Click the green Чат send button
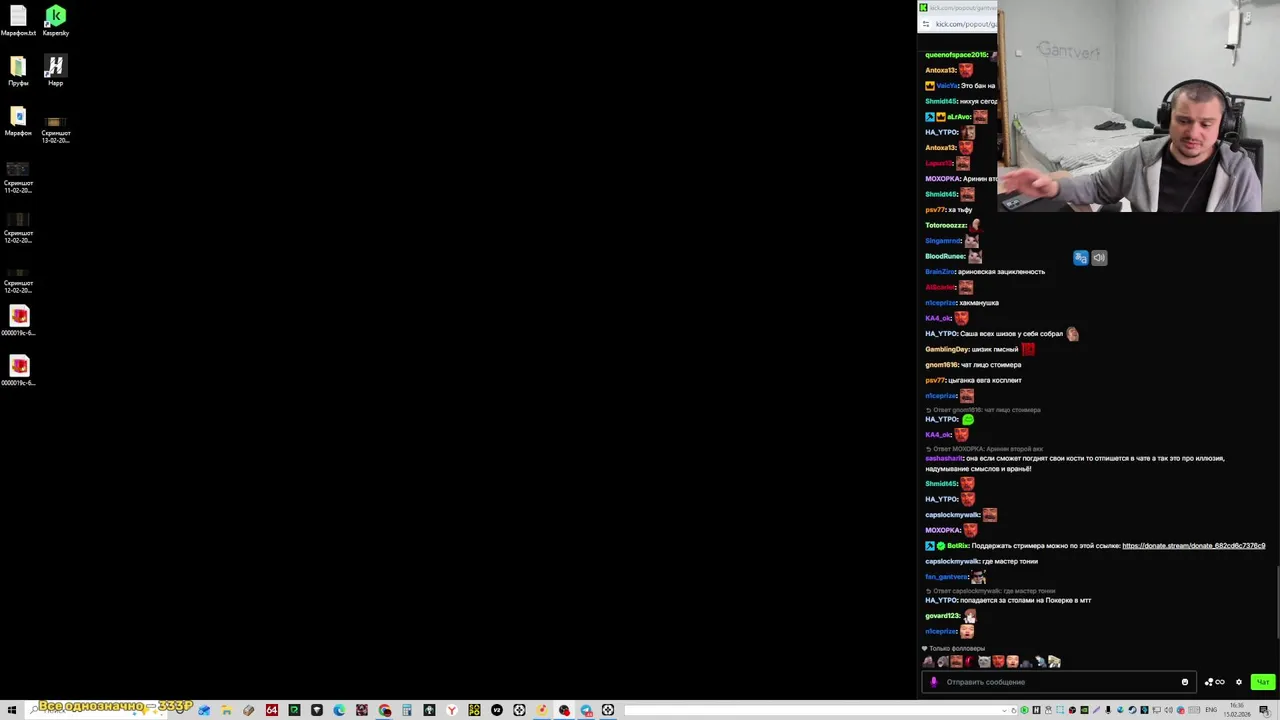 pyautogui.click(x=1263, y=682)
